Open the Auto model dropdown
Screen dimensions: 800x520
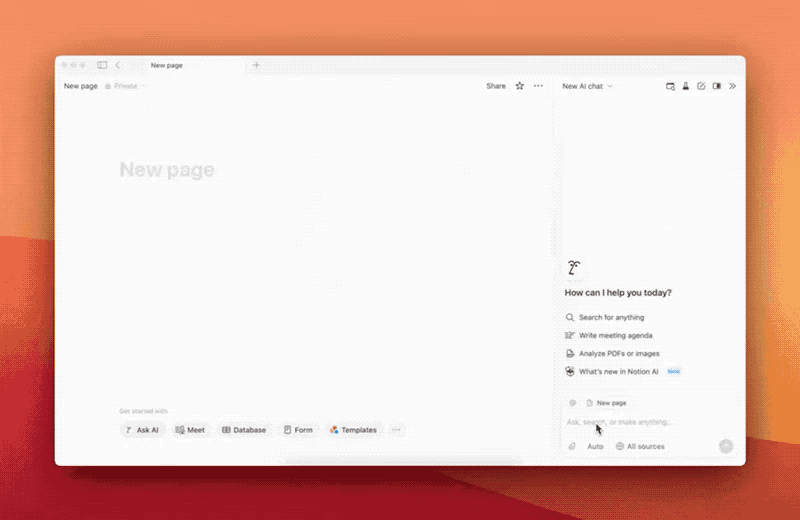pyautogui.click(x=595, y=447)
